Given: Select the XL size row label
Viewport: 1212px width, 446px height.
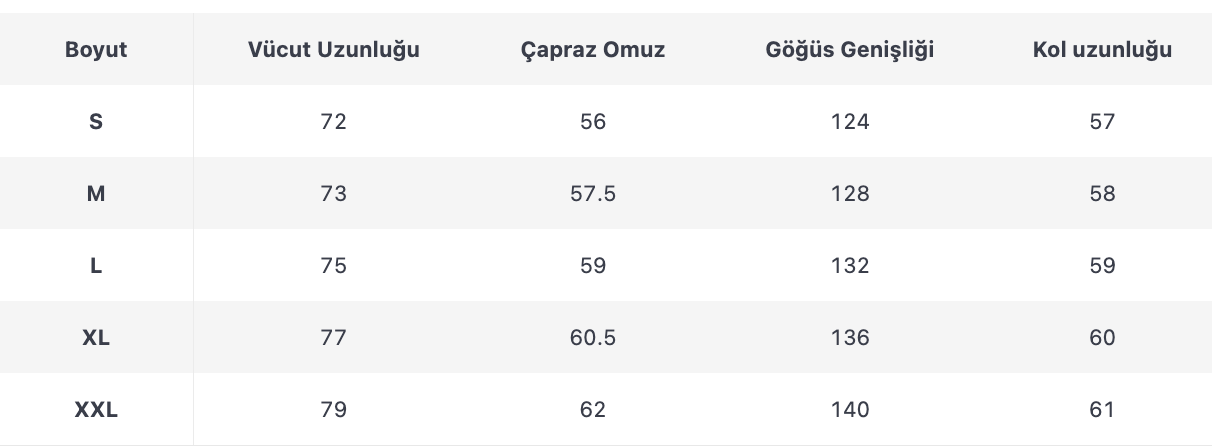Looking at the screenshot, I should click(x=96, y=338).
